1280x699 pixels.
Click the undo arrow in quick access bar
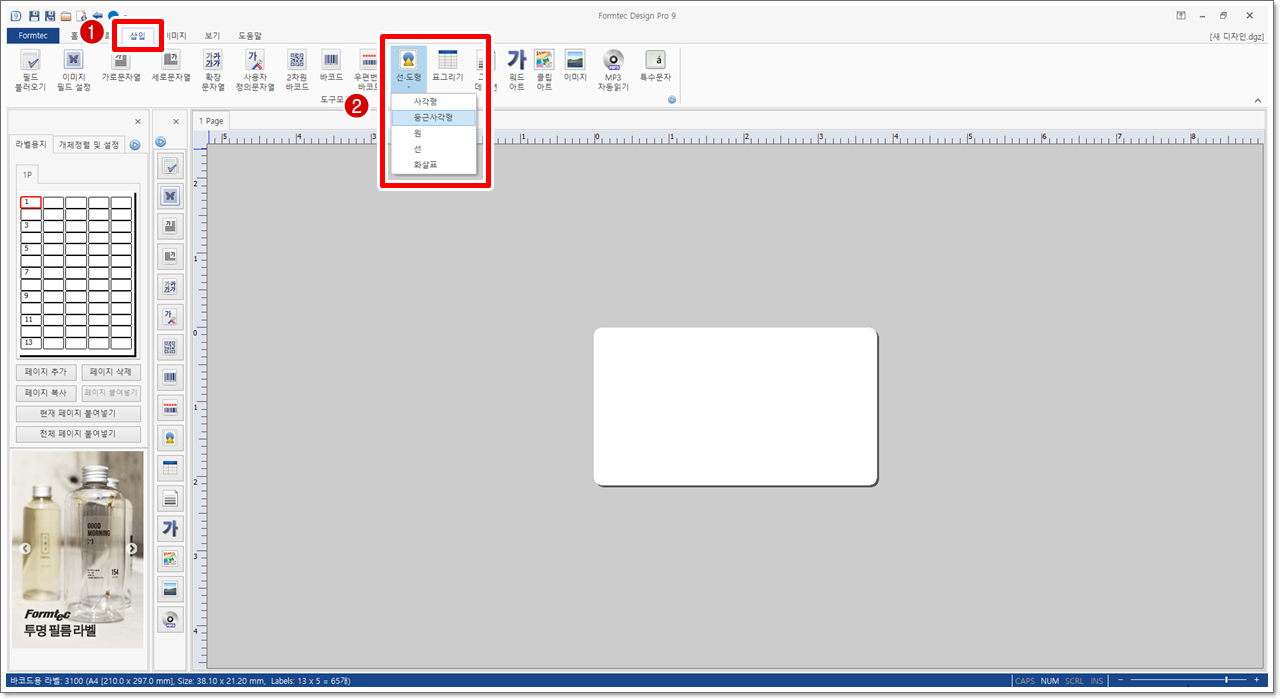(x=98, y=16)
